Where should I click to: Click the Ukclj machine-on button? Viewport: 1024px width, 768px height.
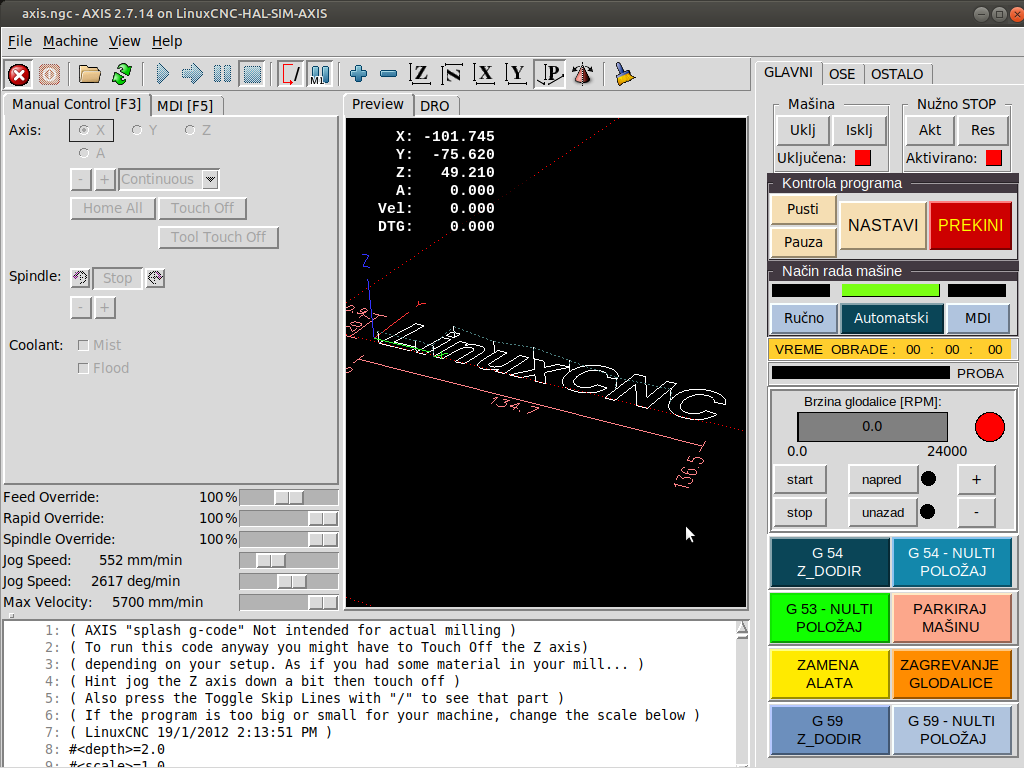click(803, 130)
